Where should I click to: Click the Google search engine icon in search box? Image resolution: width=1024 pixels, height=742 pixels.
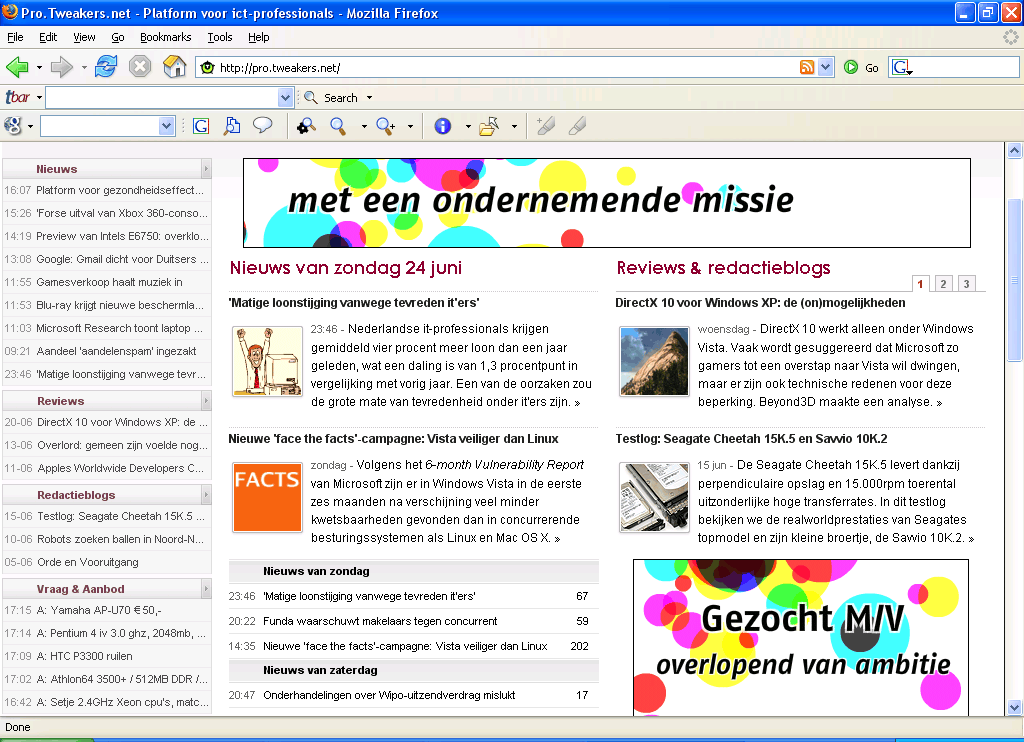pos(902,67)
